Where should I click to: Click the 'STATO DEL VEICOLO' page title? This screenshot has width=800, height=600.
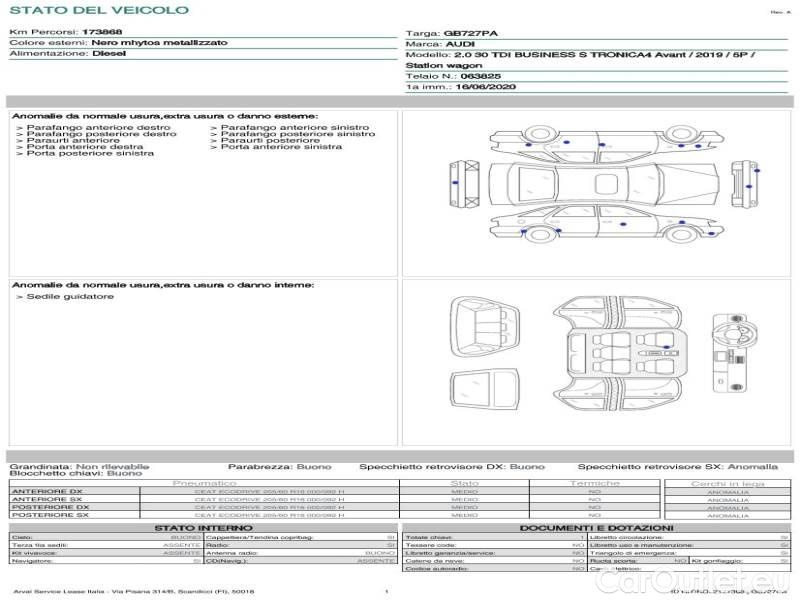(x=98, y=10)
